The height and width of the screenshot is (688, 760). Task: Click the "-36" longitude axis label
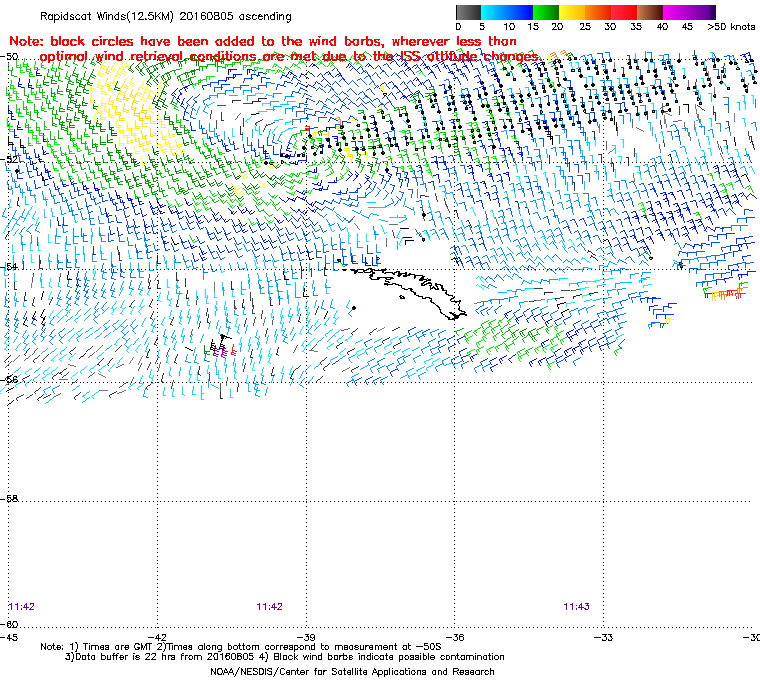pyautogui.click(x=455, y=637)
